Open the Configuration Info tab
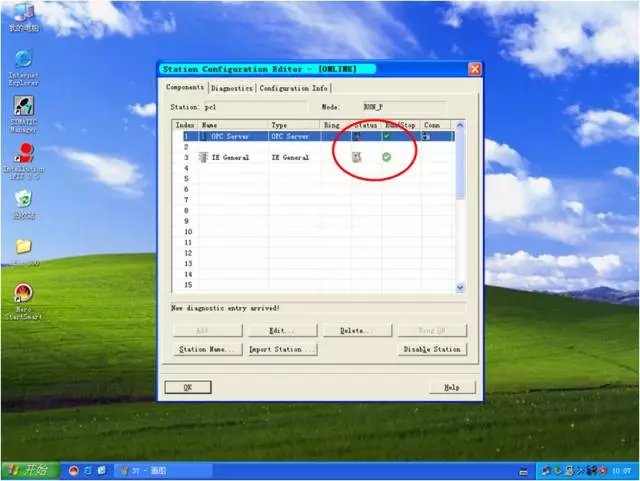This screenshot has width=640, height=481. pyautogui.click(x=293, y=88)
